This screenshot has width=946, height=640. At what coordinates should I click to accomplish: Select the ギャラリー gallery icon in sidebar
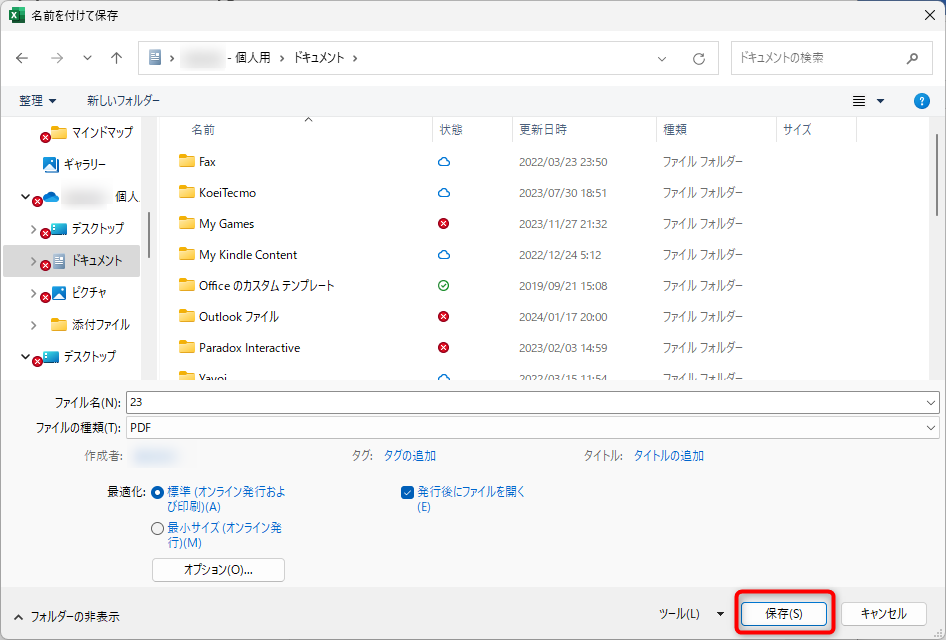(x=51, y=164)
